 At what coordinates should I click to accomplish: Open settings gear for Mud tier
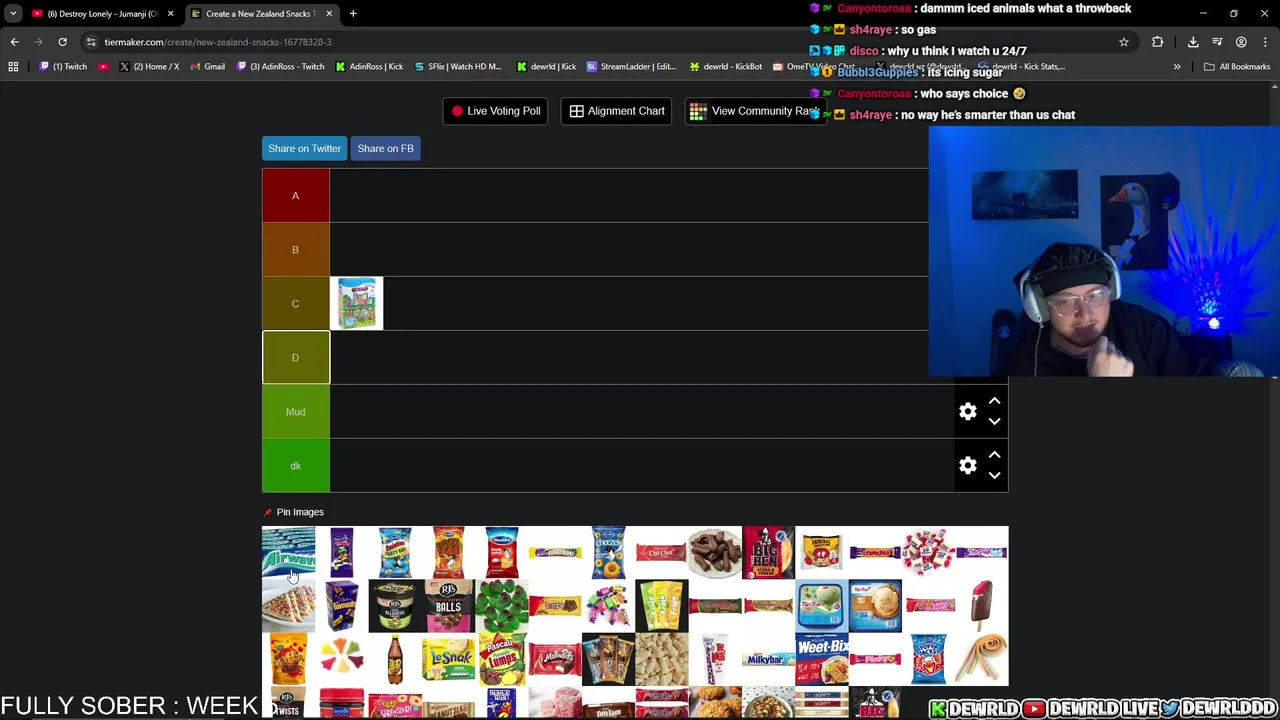click(967, 411)
